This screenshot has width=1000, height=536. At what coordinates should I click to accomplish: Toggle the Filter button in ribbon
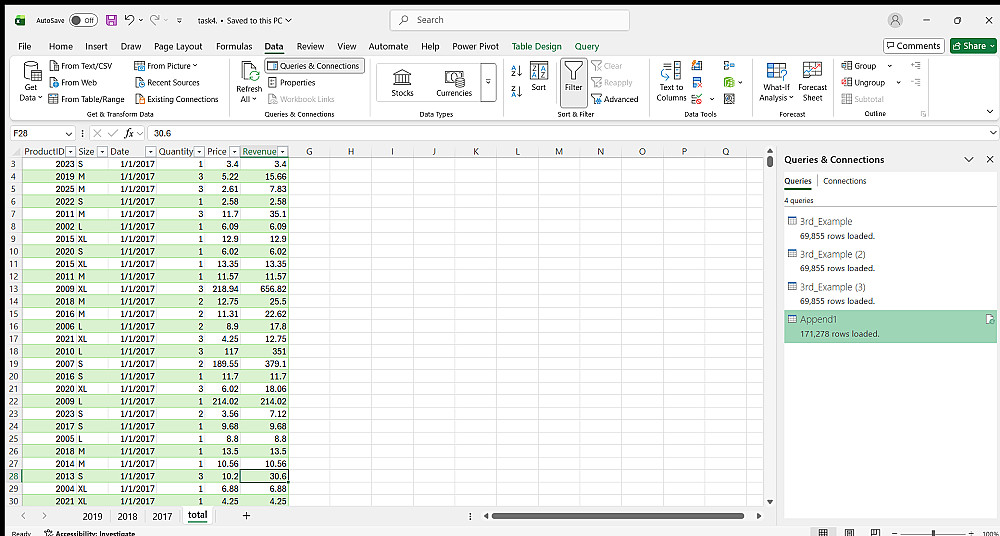[x=573, y=83]
